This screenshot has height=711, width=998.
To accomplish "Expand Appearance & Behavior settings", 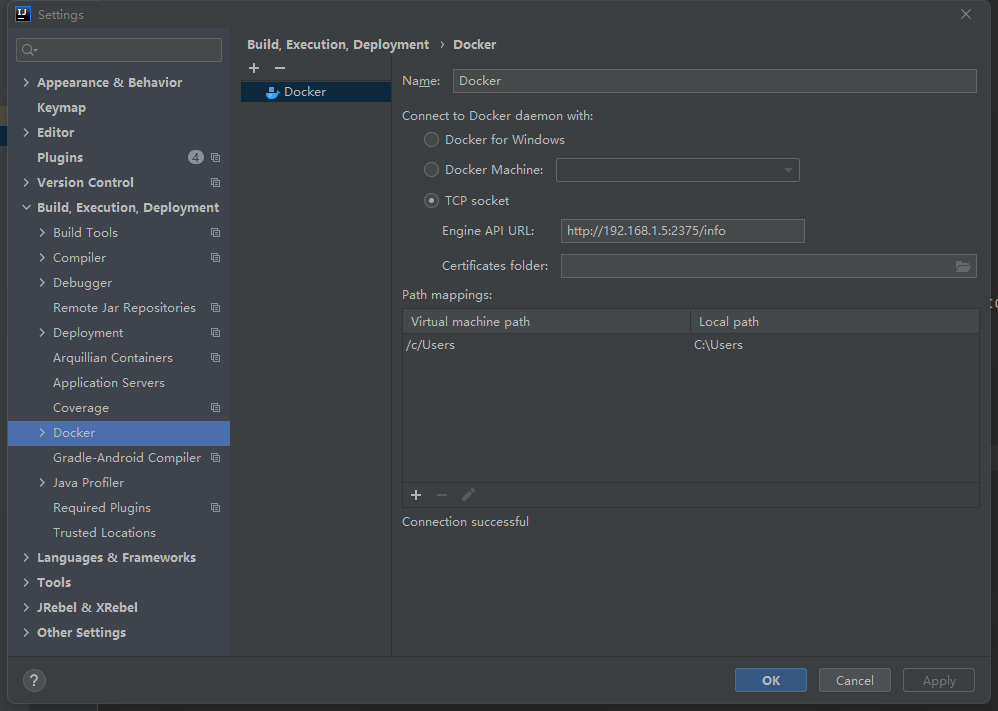I will pyautogui.click(x=26, y=82).
